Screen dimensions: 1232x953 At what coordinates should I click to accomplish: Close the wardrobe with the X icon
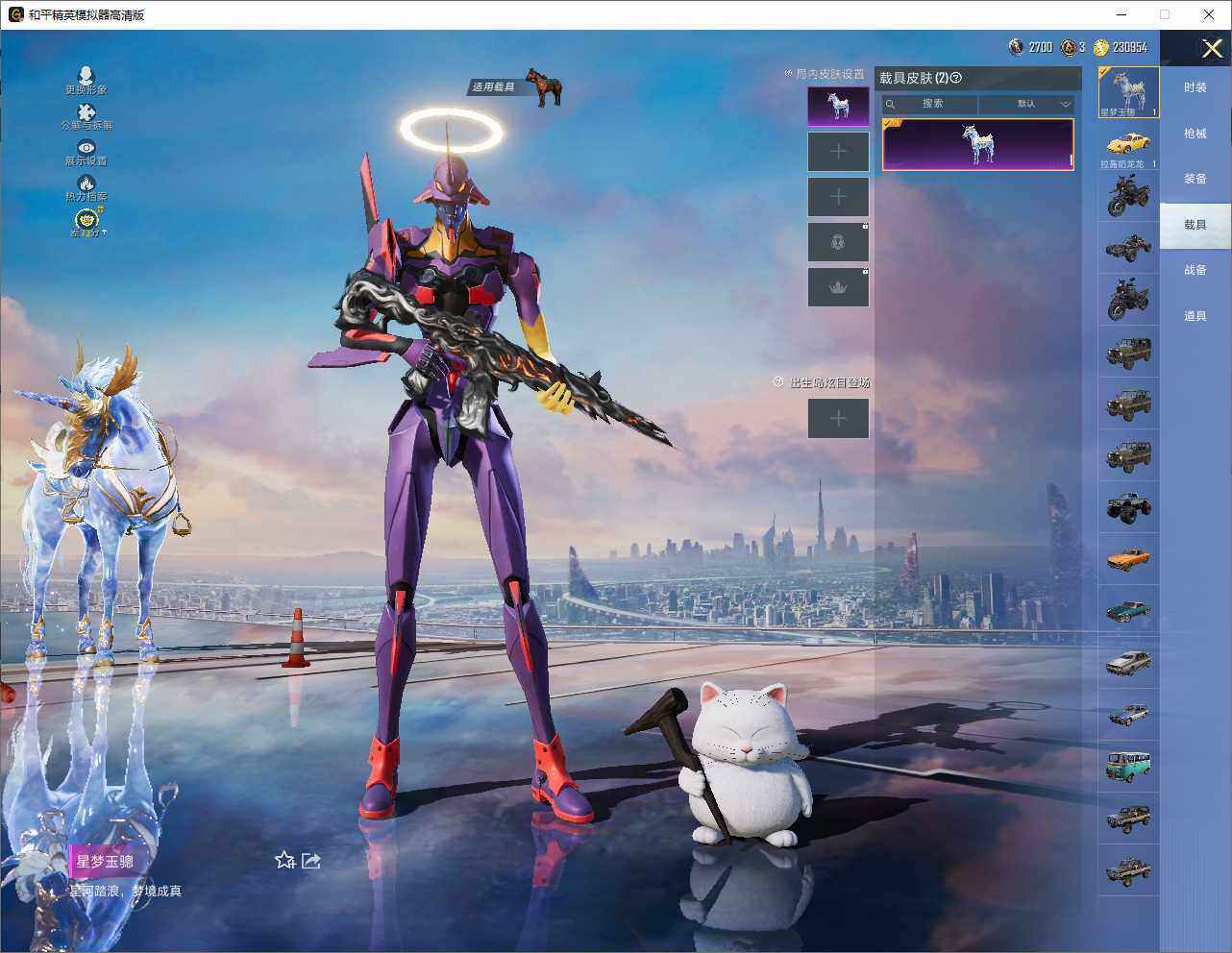pyautogui.click(x=1212, y=48)
